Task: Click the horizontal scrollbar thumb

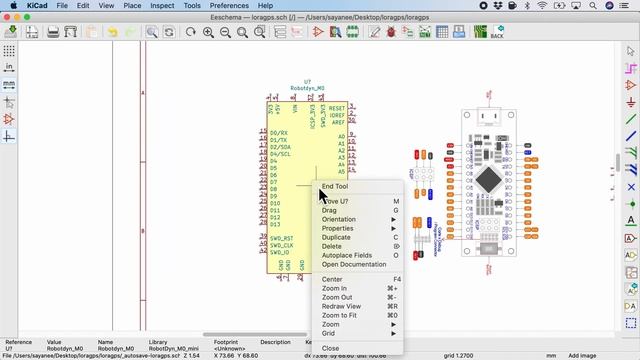Action: 255,335
